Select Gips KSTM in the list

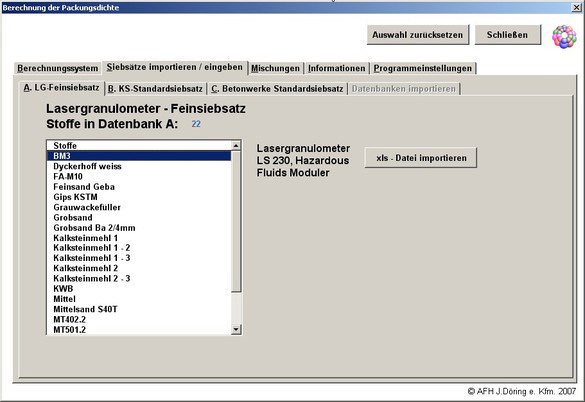point(139,197)
